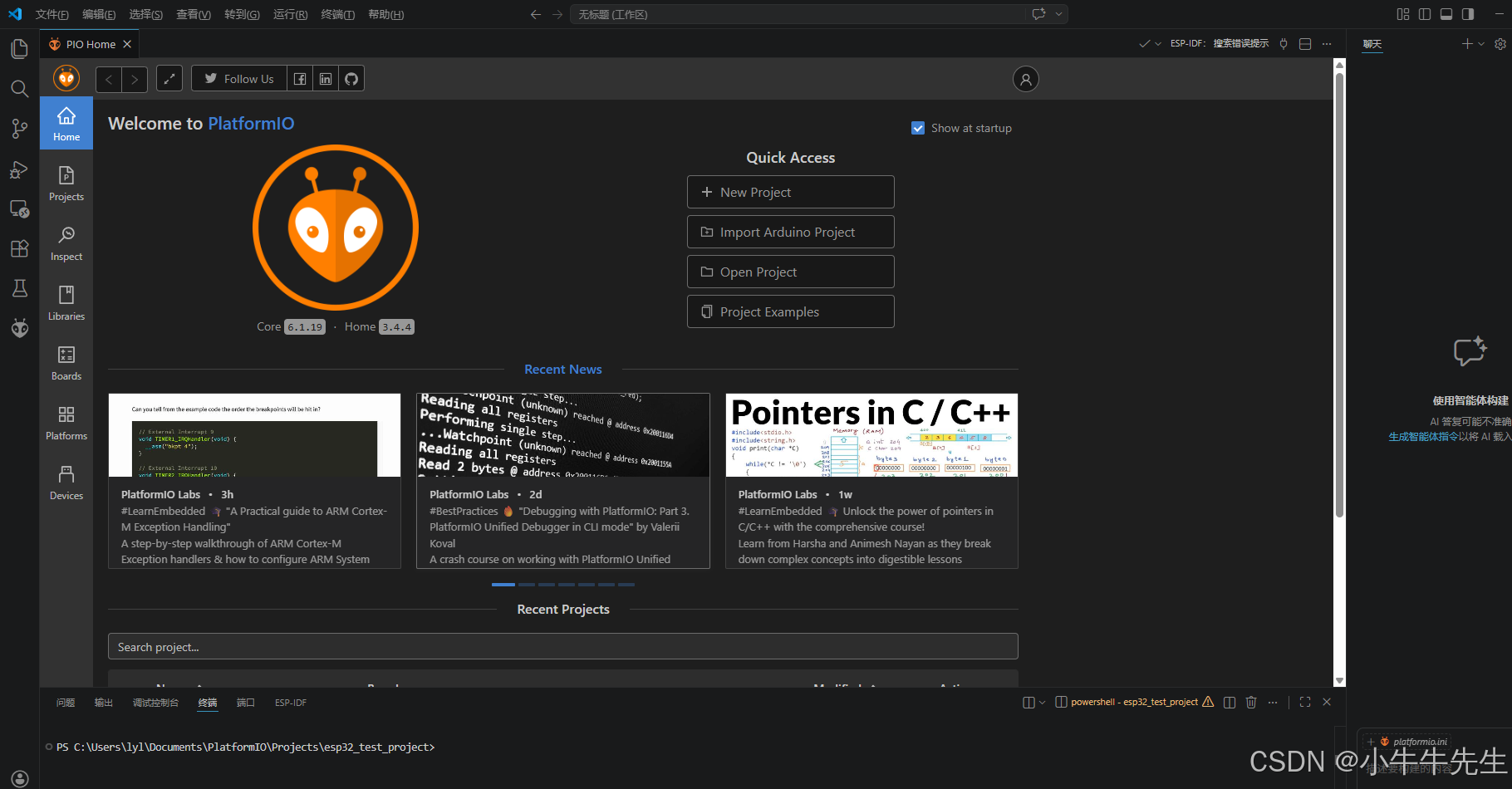
Task: Open the Source Control view
Action: [19, 129]
